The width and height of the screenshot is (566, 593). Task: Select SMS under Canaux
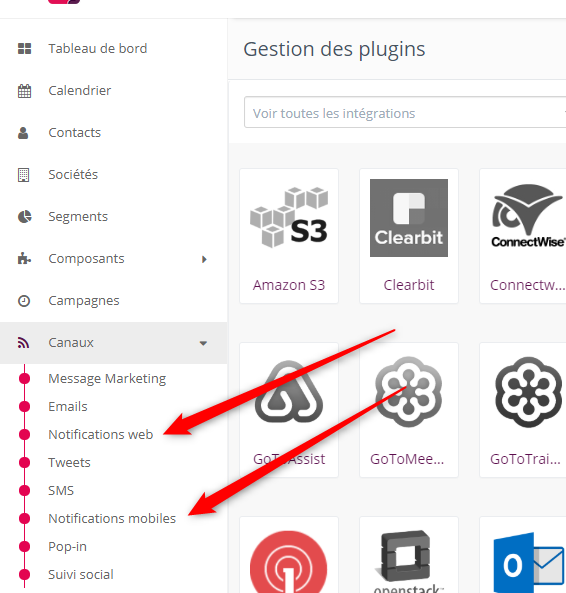(61, 491)
